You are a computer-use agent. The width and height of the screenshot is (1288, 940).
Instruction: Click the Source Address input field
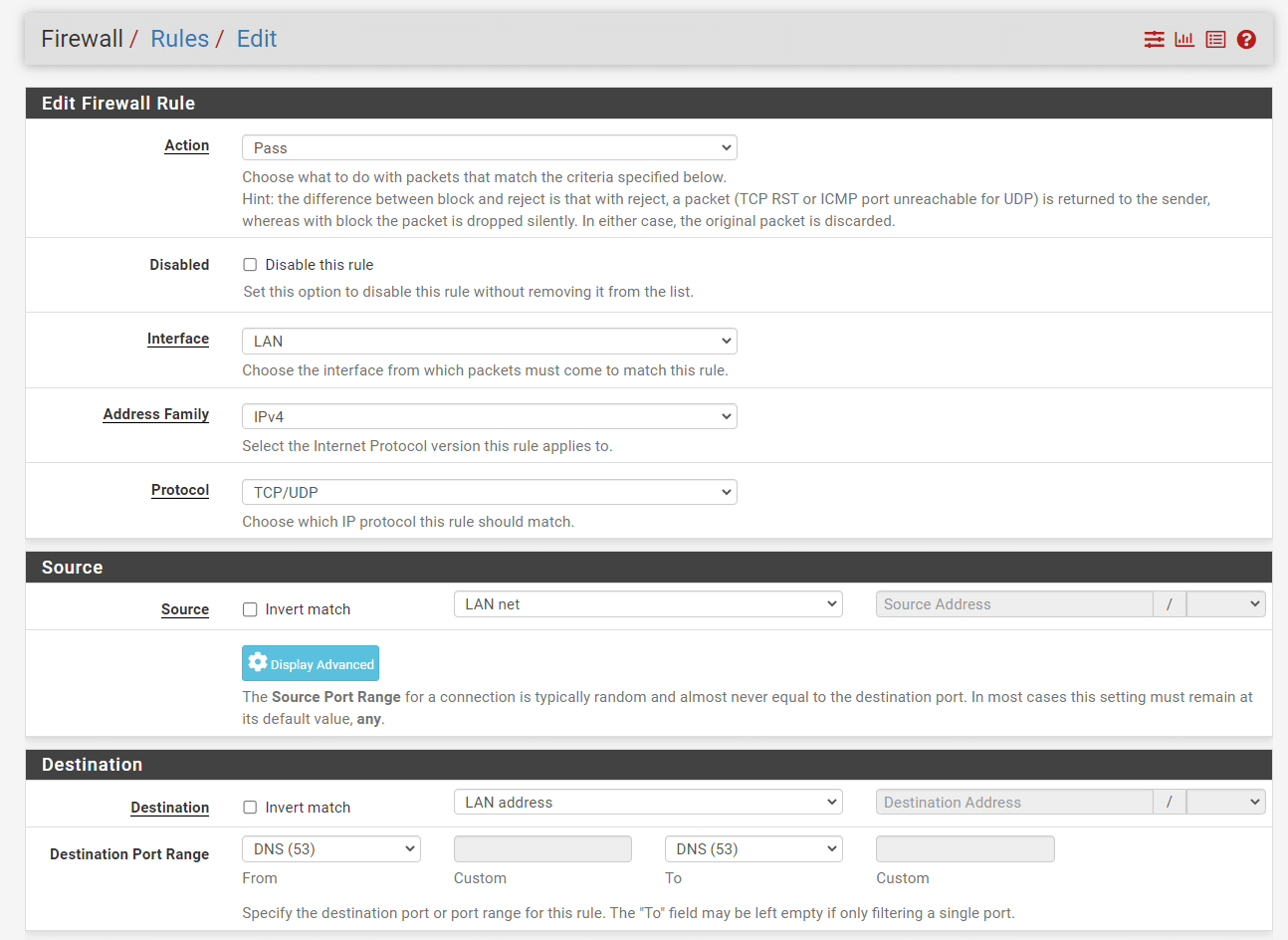[1014, 604]
